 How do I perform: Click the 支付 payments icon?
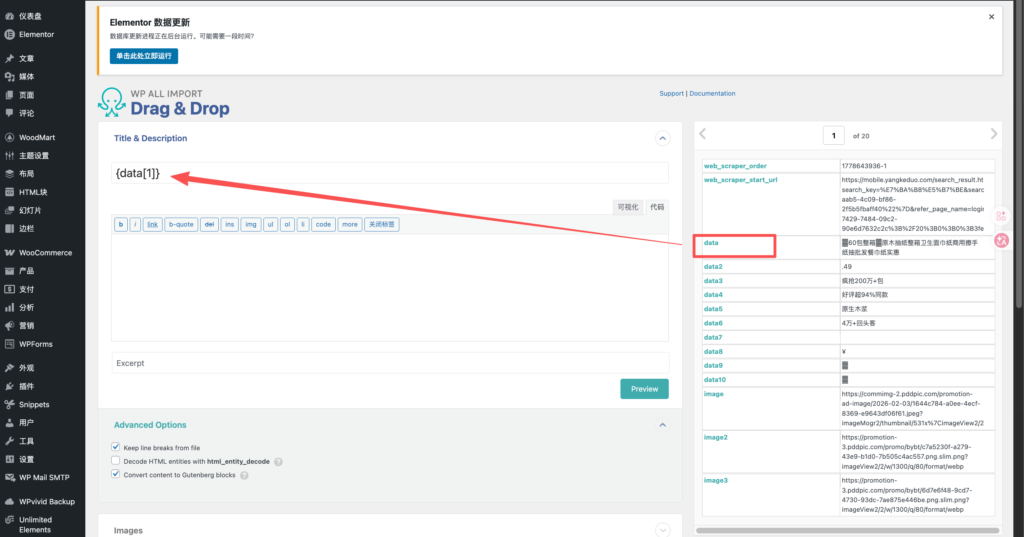coord(9,289)
